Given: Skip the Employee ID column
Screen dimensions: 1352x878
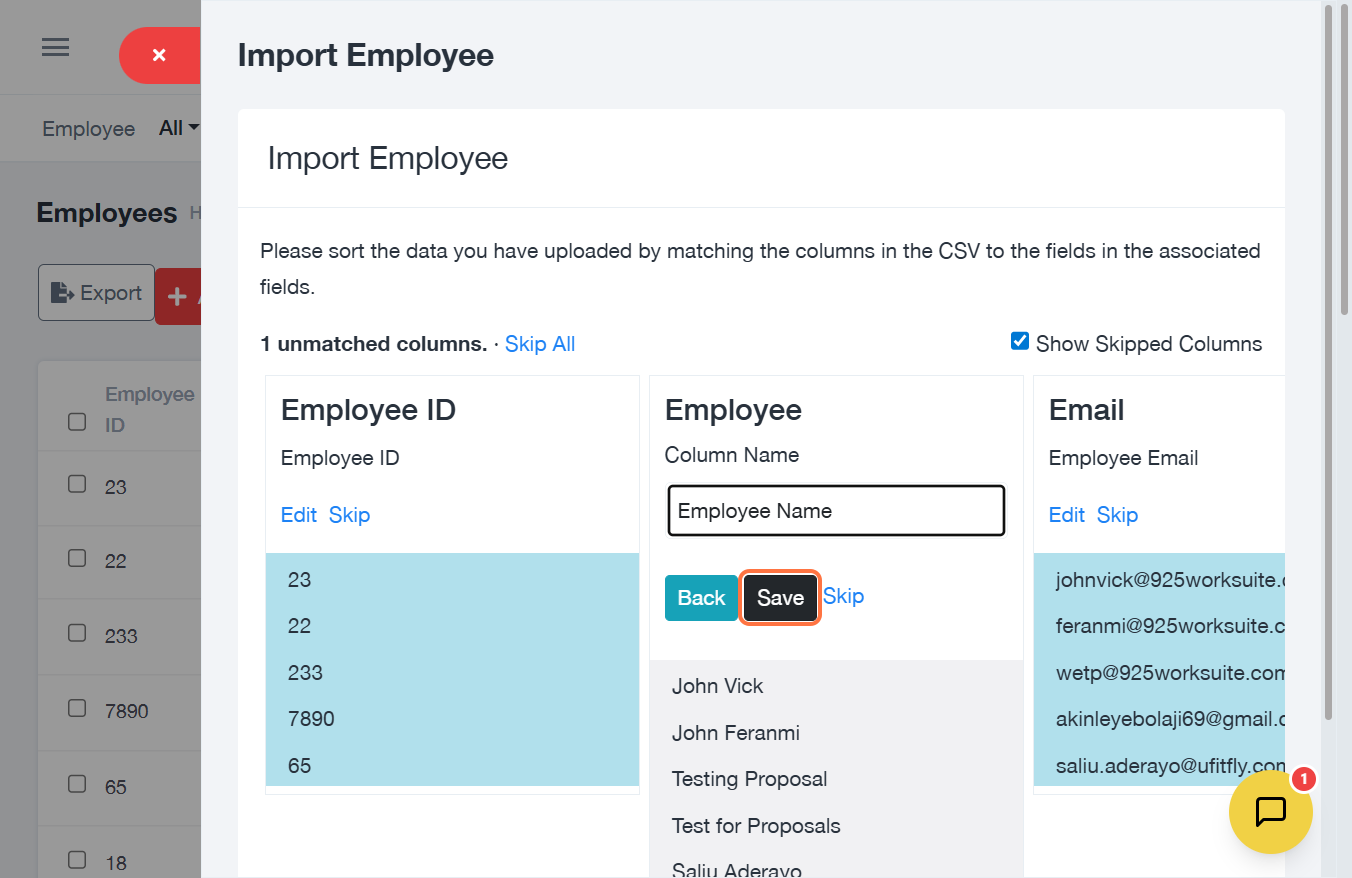Looking at the screenshot, I should click(349, 515).
